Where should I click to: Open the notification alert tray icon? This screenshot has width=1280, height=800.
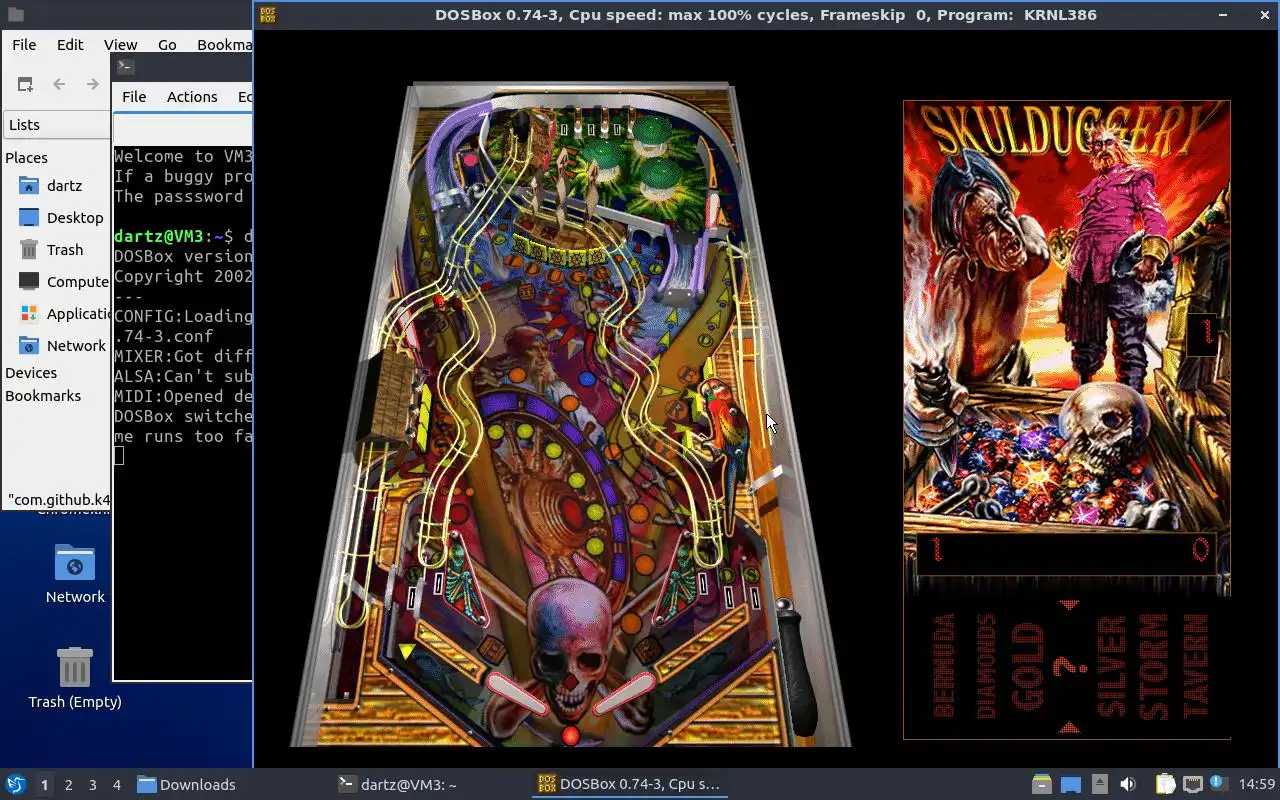tap(1218, 784)
